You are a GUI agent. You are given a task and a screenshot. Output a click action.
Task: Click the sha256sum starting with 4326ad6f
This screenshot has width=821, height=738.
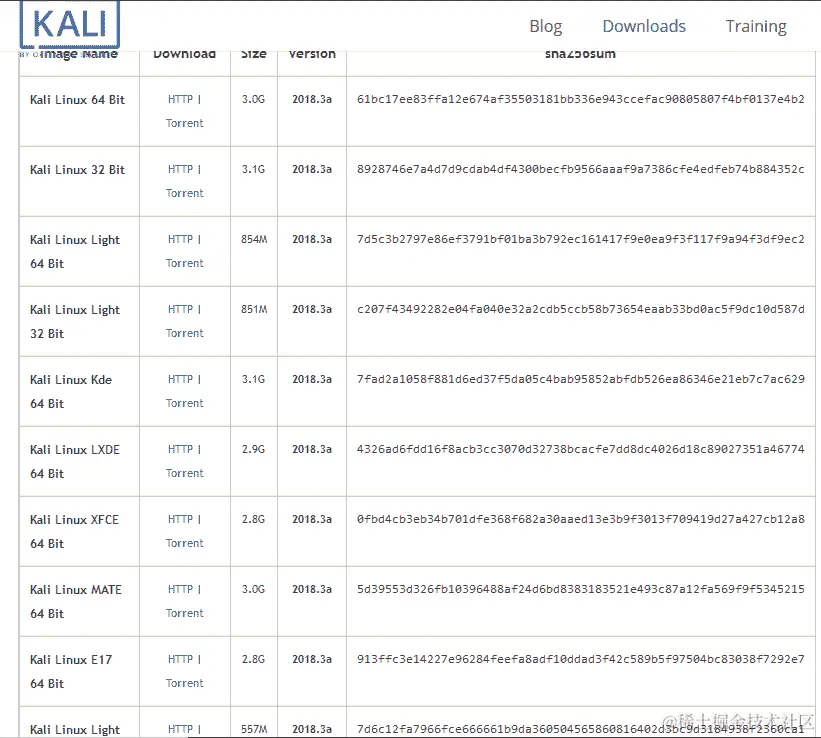(581, 449)
